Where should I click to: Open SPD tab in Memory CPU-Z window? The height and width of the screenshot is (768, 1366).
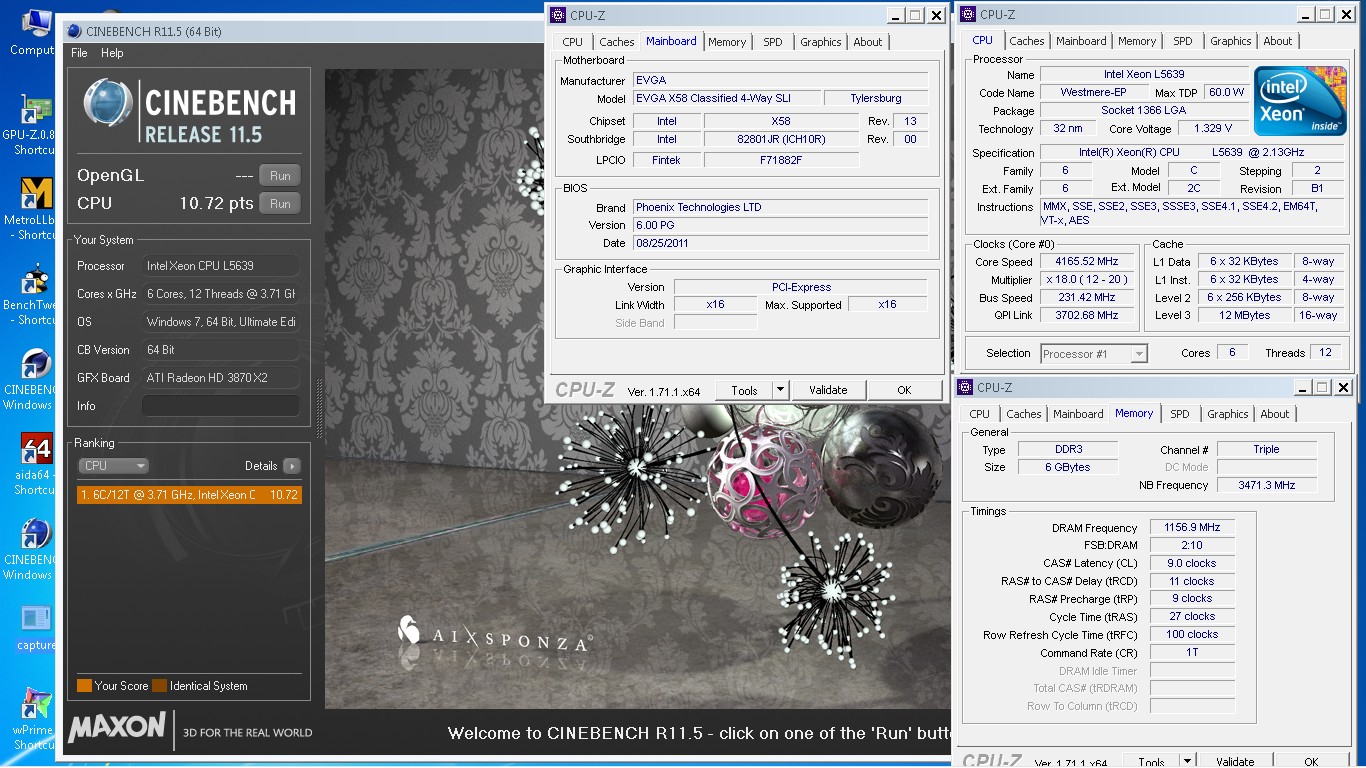click(1180, 414)
